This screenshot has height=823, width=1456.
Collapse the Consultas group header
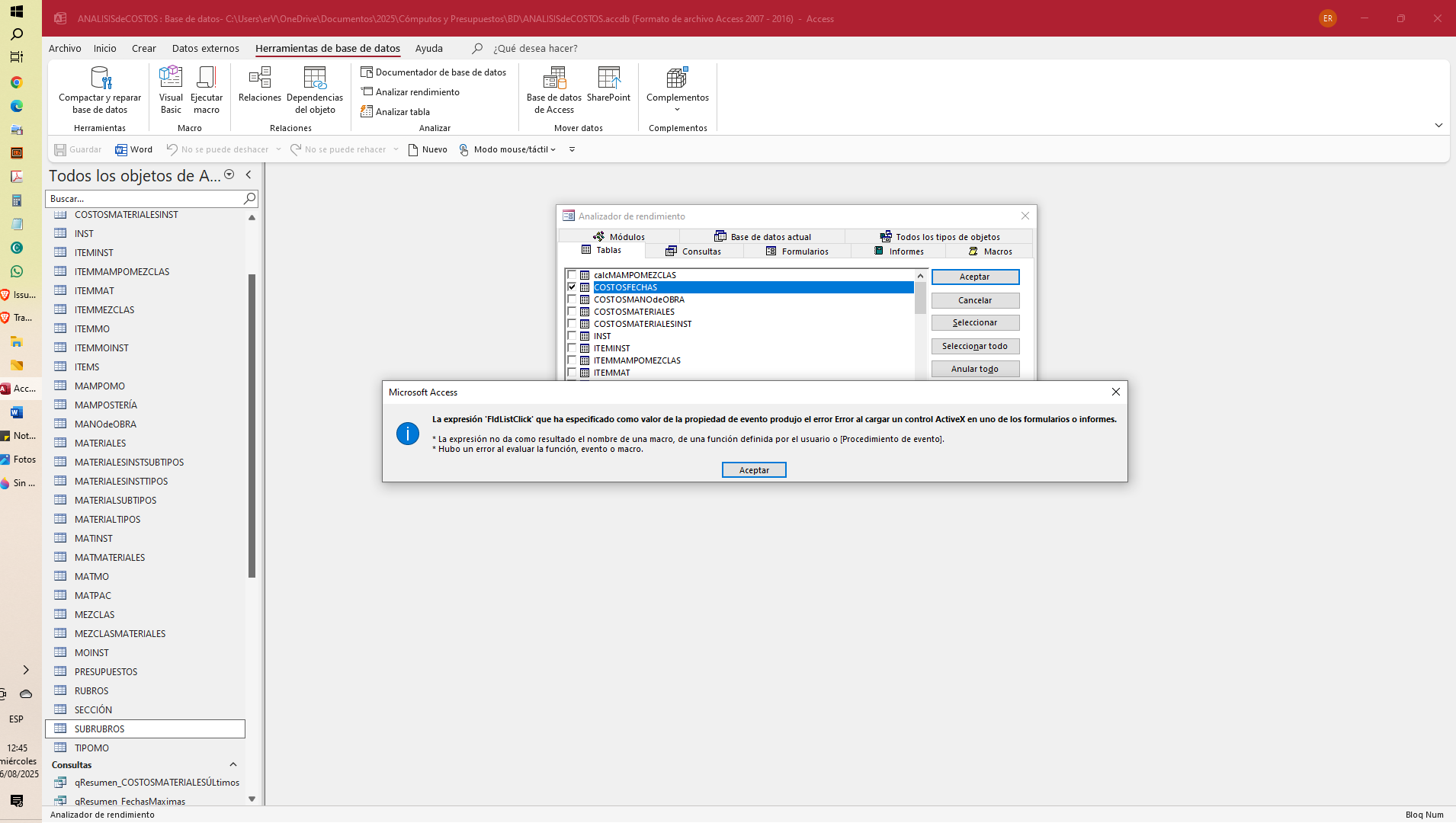pyautogui.click(x=233, y=764)
